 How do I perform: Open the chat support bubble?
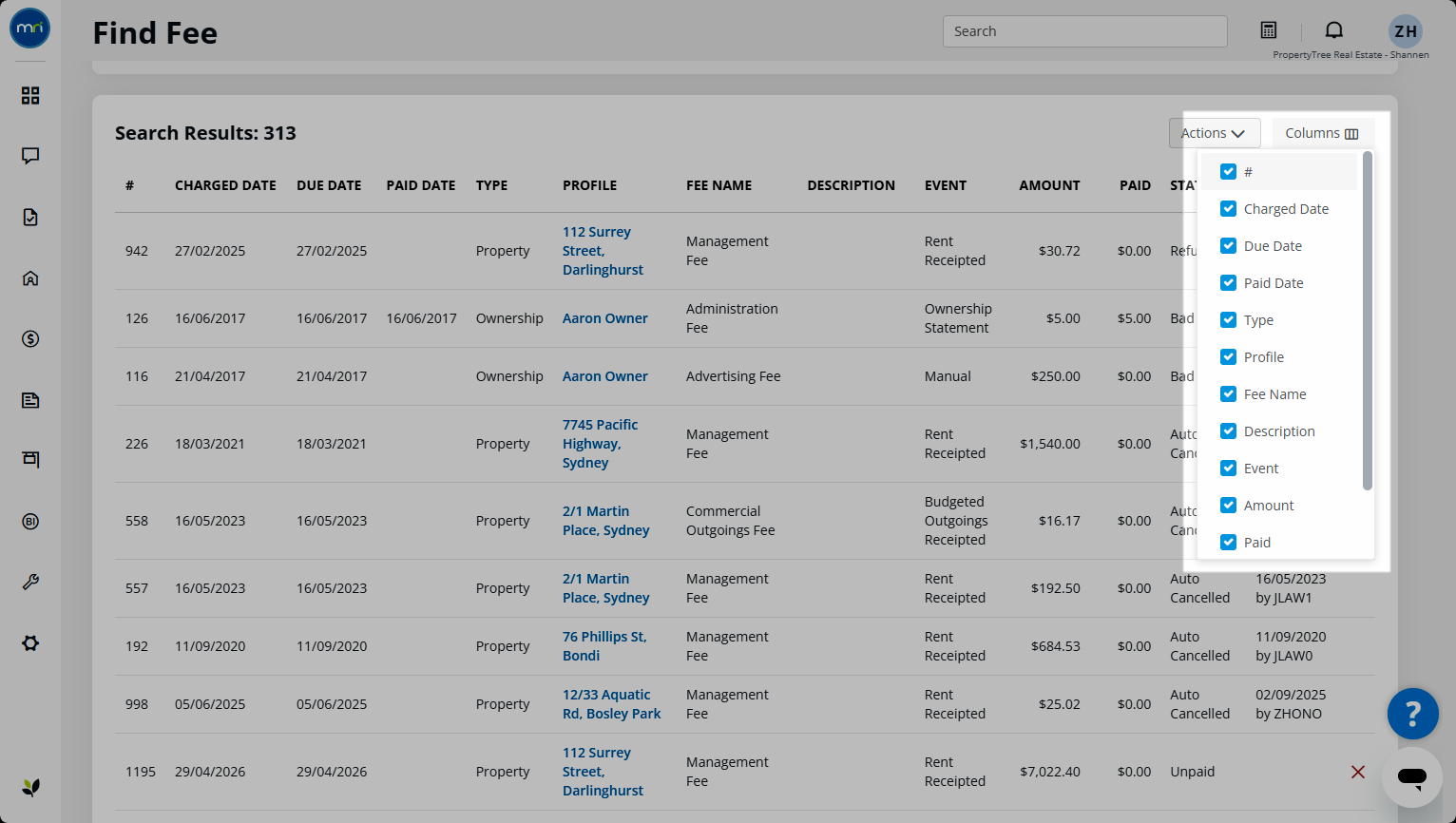pyautogui.click(x=1412, y=777)
